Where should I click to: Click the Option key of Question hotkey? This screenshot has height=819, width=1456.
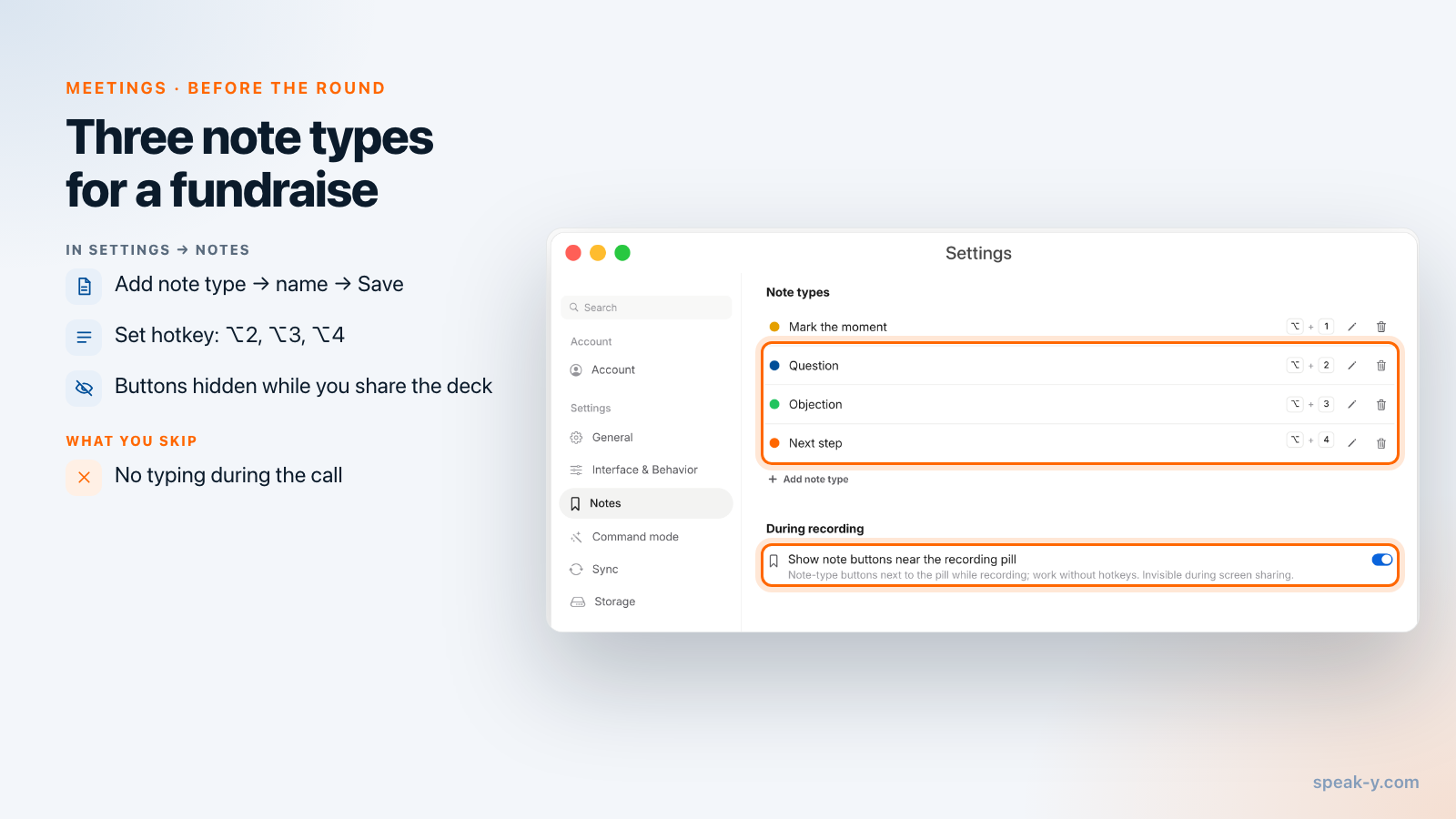(x=1295, y=365)
